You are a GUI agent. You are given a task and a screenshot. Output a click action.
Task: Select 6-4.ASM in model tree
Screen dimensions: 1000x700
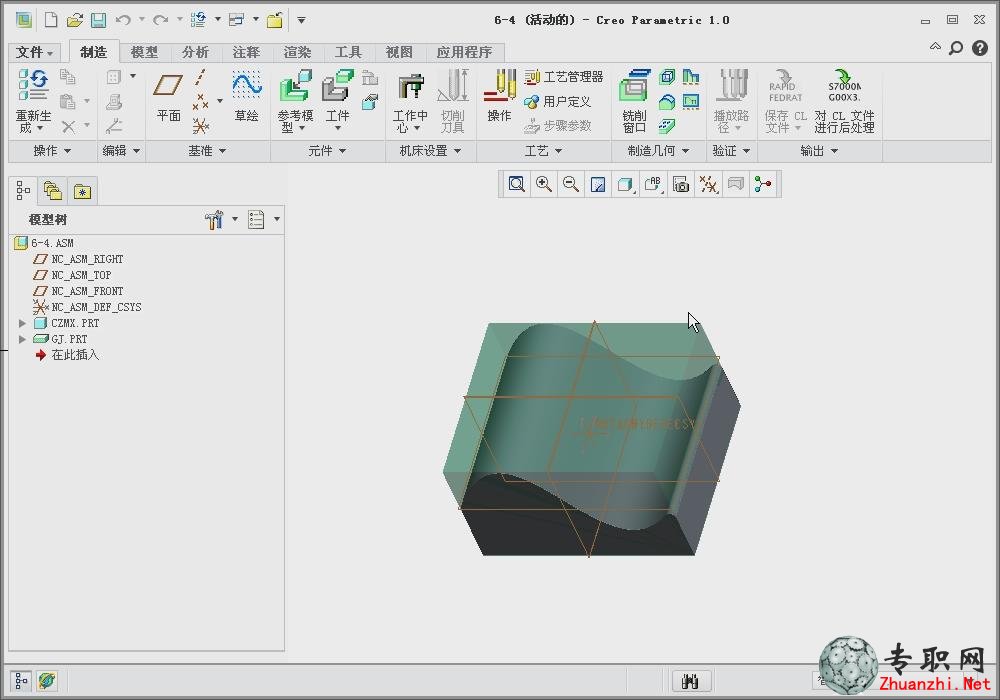tap(52, 243)
